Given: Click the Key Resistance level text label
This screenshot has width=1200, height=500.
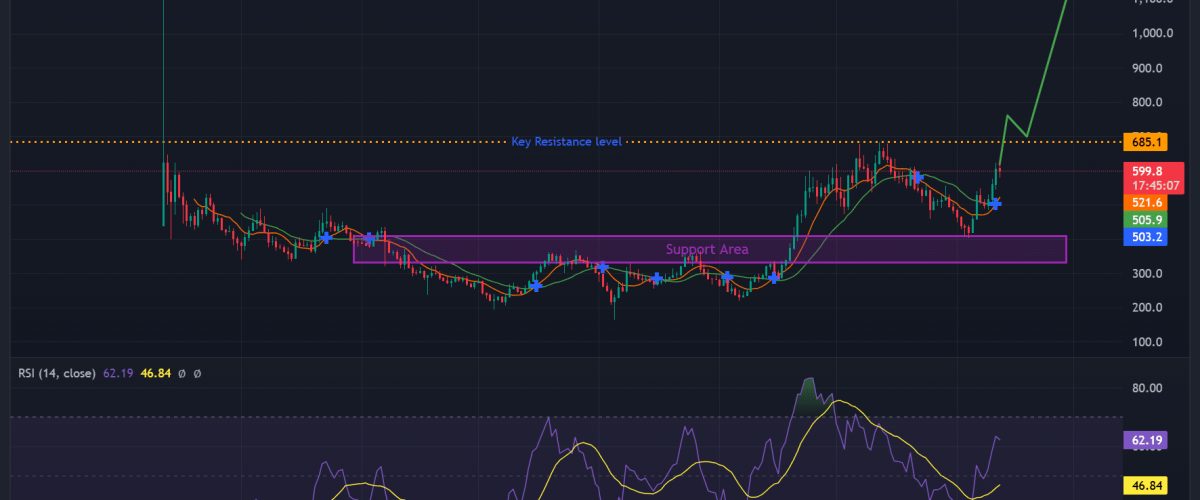Looking at the screenshot, I should click(566, 142).
